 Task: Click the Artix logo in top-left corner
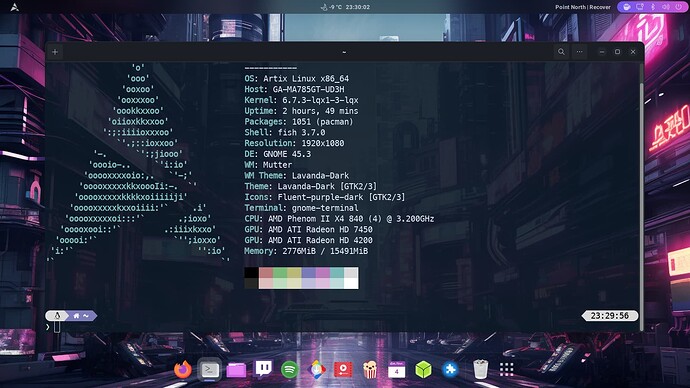point(15,7)
